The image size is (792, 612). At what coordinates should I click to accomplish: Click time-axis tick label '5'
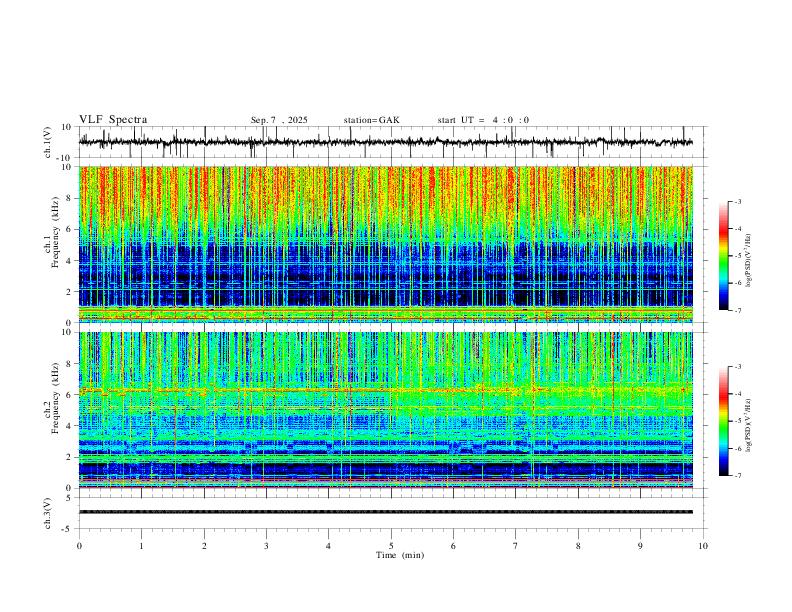(x=391, y=546)
